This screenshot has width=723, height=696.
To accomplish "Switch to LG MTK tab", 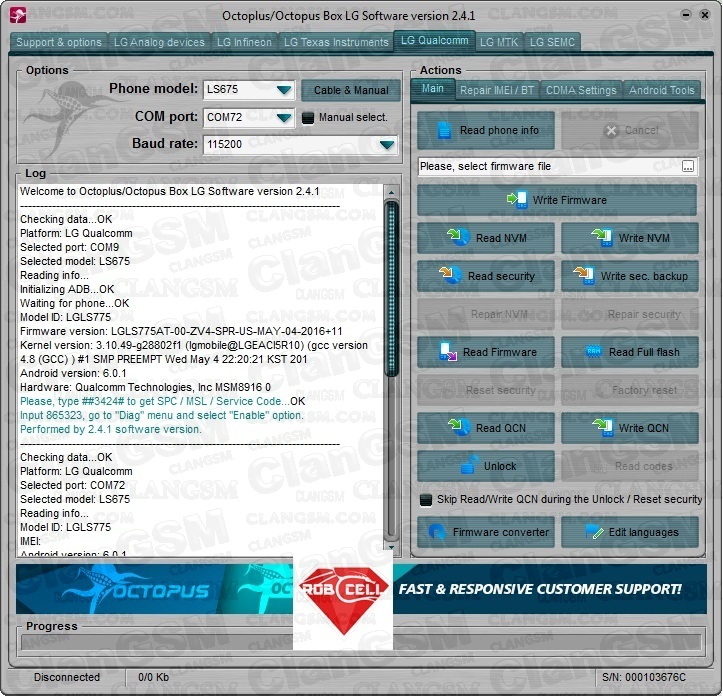I will (x=499, y=42).
